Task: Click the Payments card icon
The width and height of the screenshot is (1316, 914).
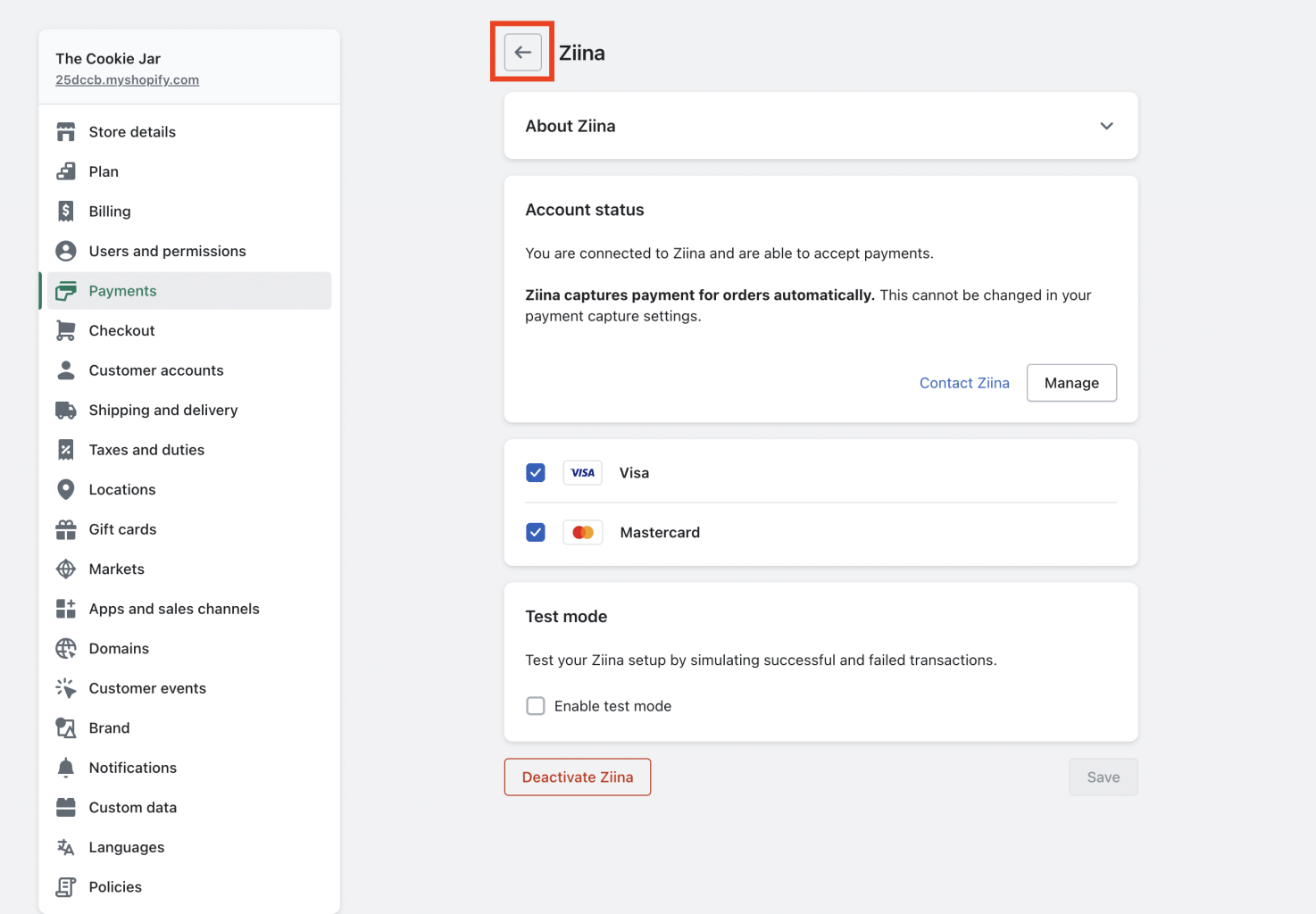Action: pyautogui.click(x=66, y=291)
